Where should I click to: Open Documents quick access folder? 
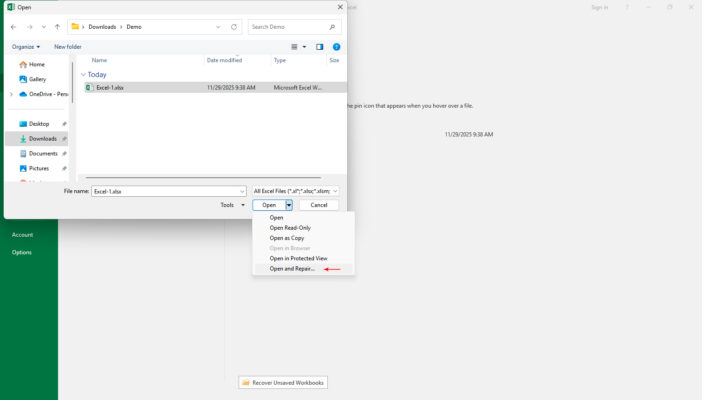(x=39, y=154)
